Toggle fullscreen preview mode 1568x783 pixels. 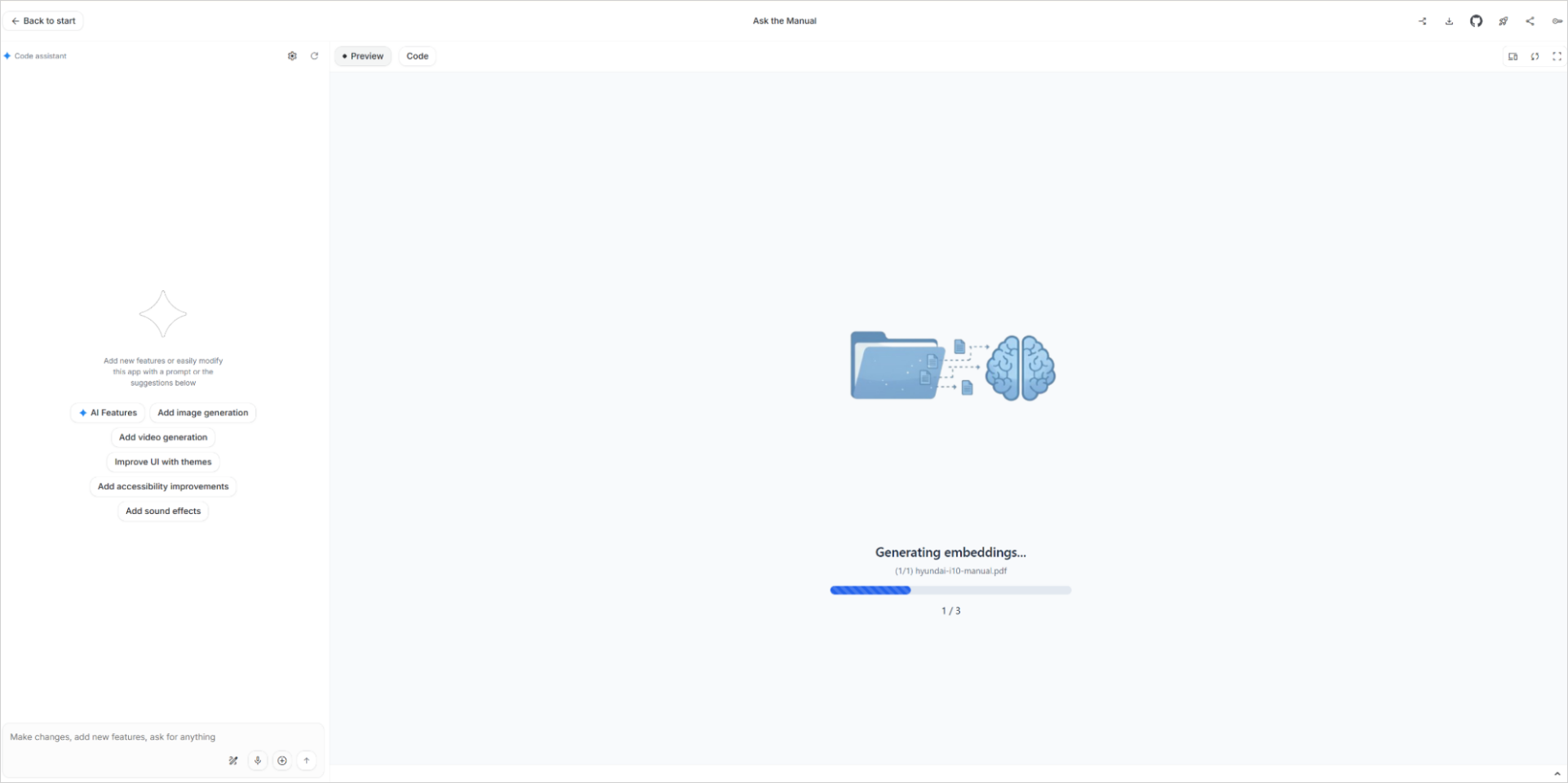(1557, 56)
